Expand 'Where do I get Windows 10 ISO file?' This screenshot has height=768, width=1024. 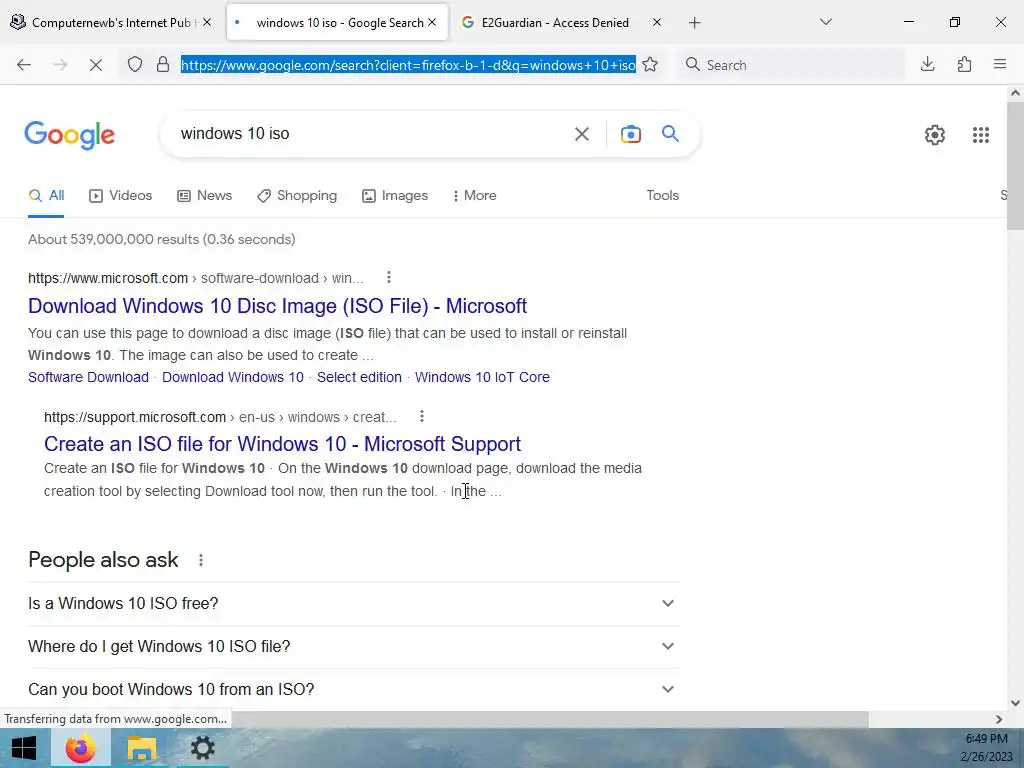[354, 647]
